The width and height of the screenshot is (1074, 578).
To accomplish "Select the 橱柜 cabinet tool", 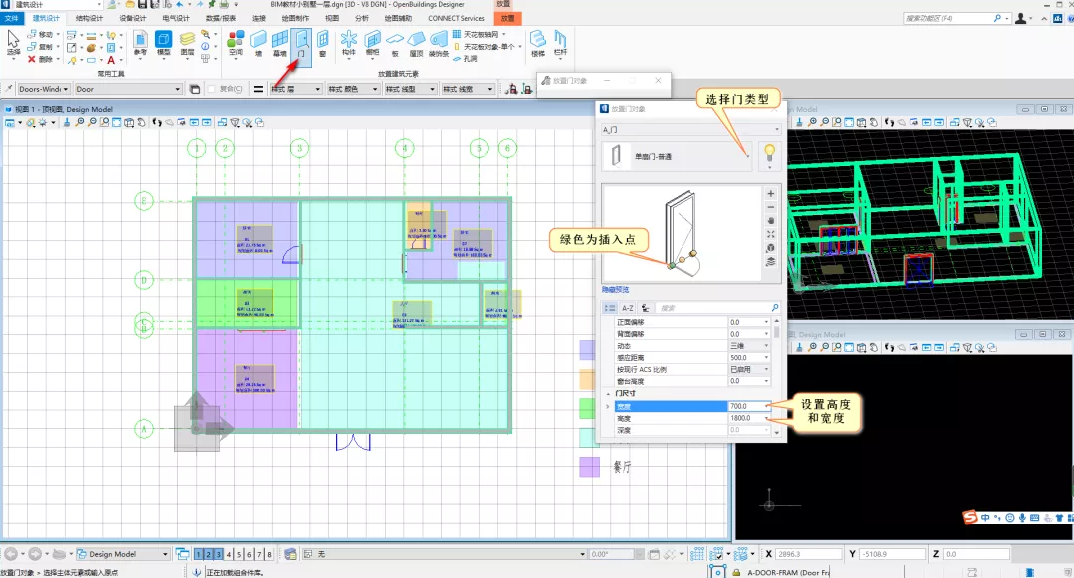I will click(x=372, y=44).
